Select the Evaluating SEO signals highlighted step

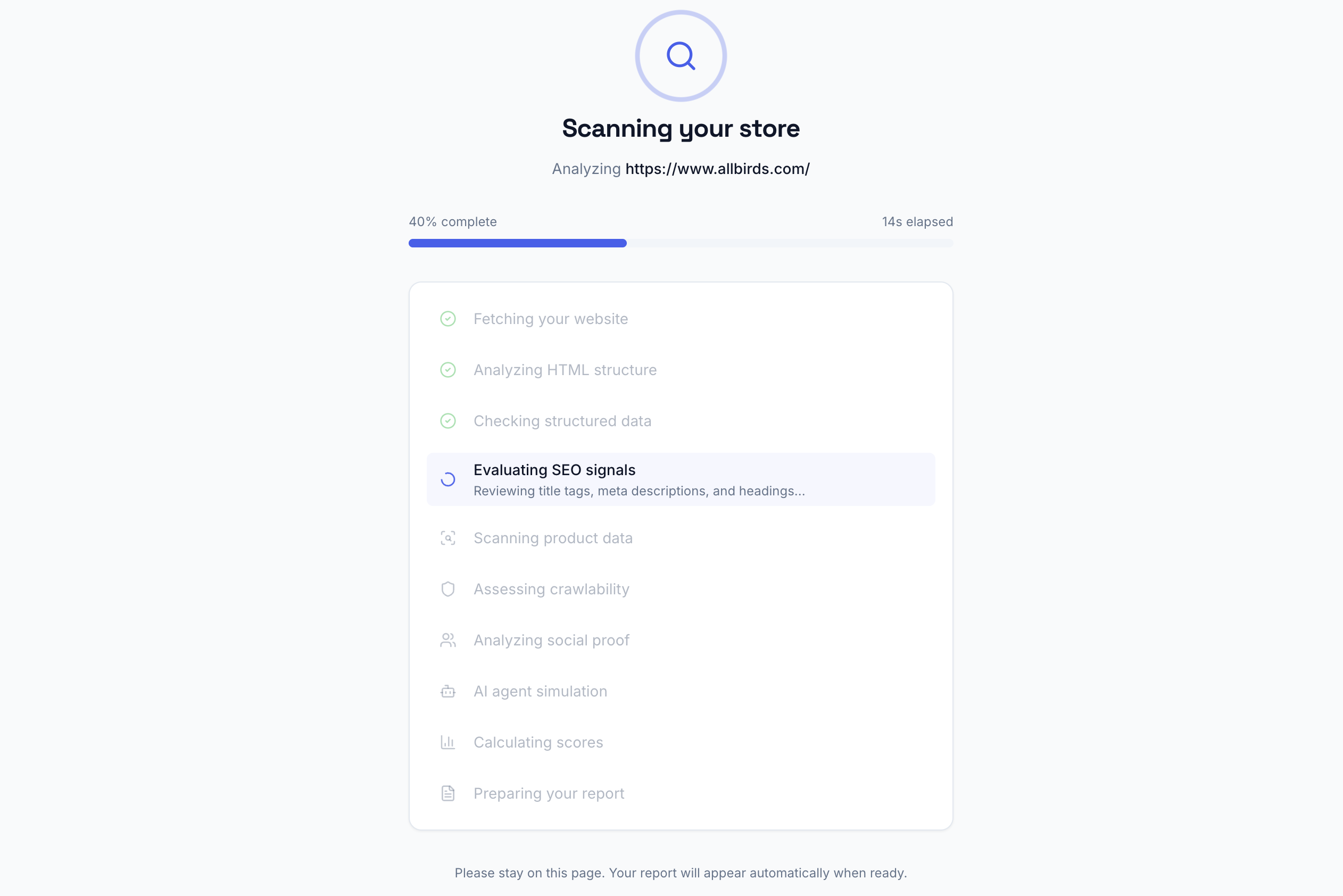(x=680, y=479)
